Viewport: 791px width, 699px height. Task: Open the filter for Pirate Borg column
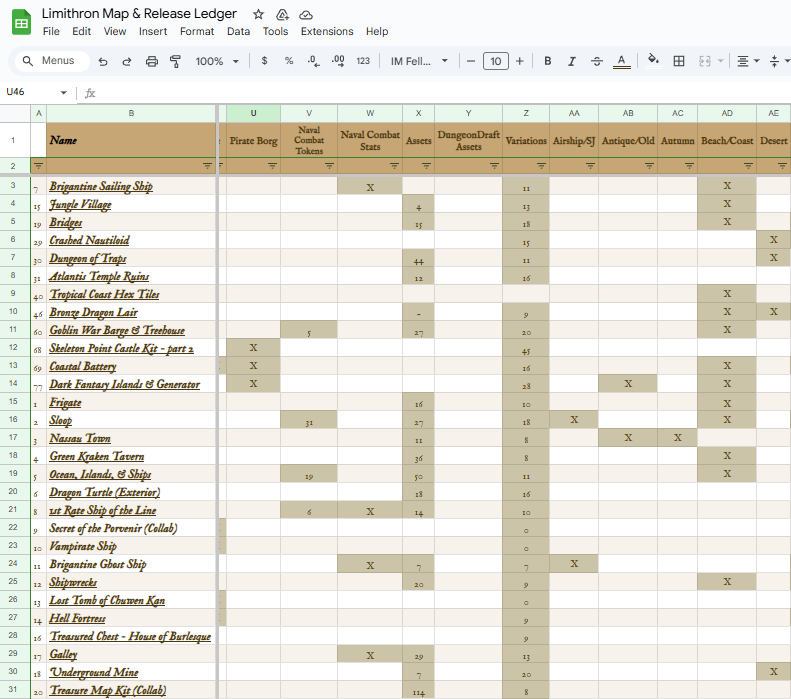[x=272, y=166]
